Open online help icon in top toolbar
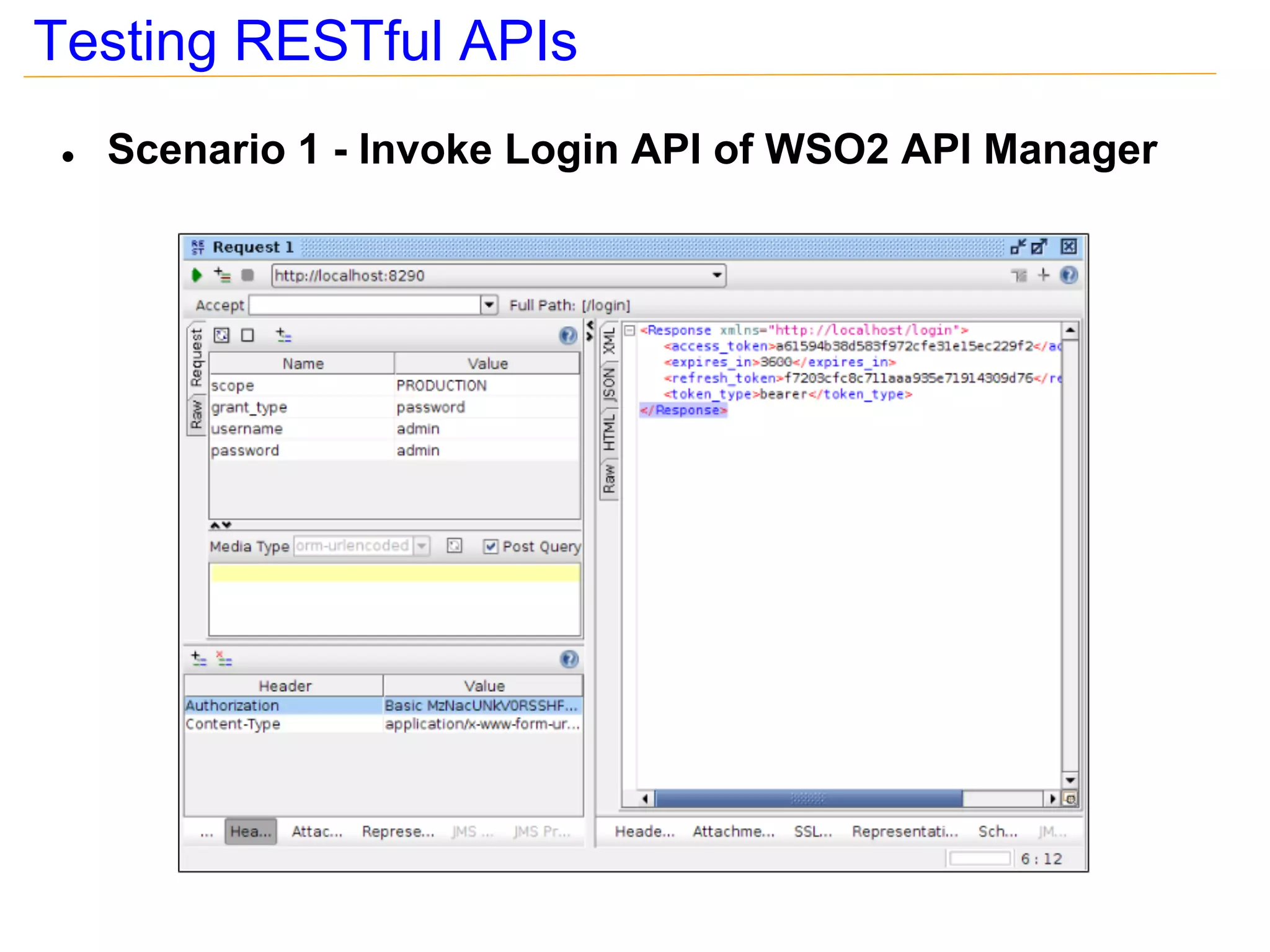 tap(1069, 275)
